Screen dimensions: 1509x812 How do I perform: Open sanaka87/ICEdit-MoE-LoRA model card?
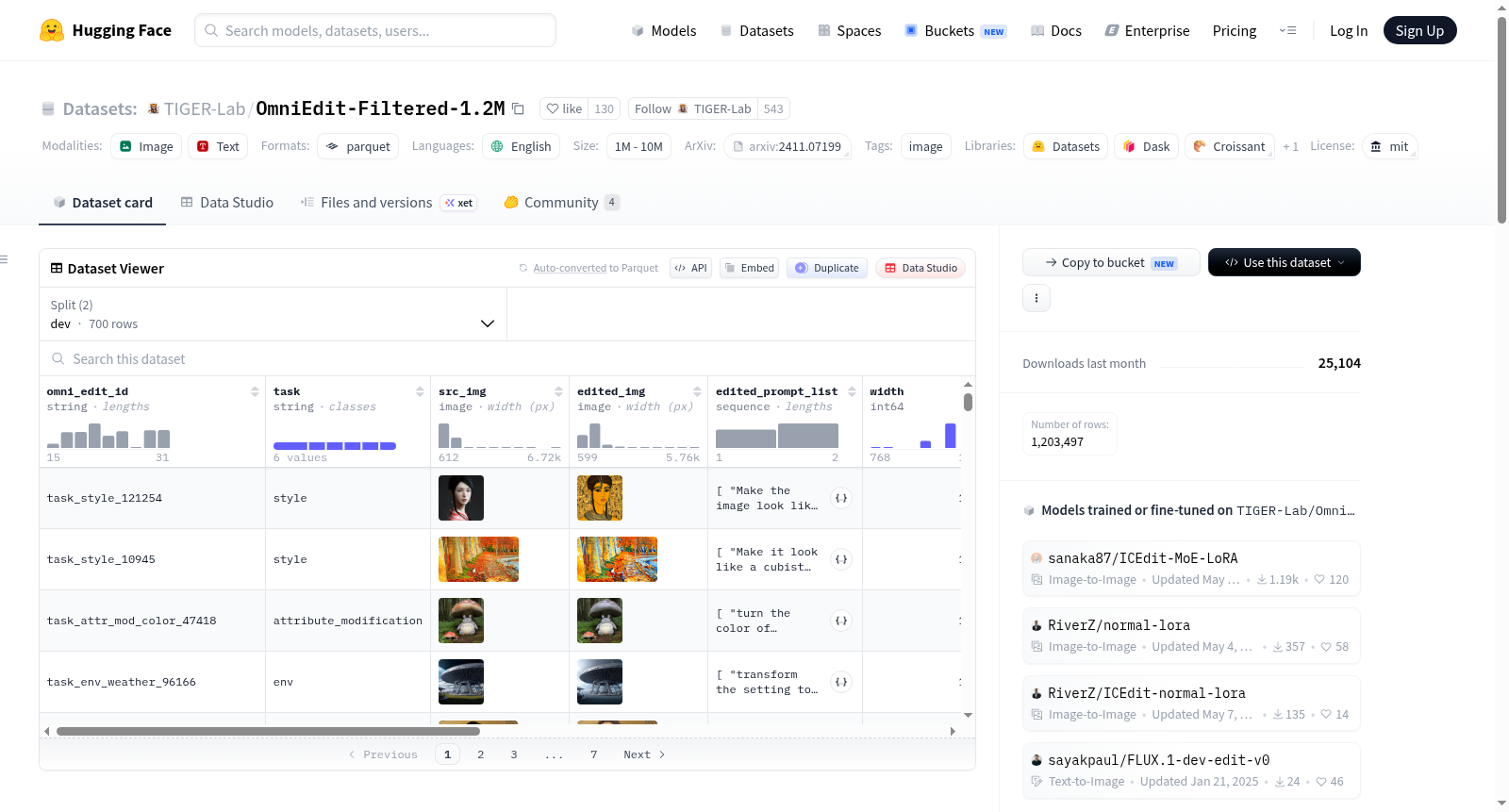click(x=1191, y=568)
